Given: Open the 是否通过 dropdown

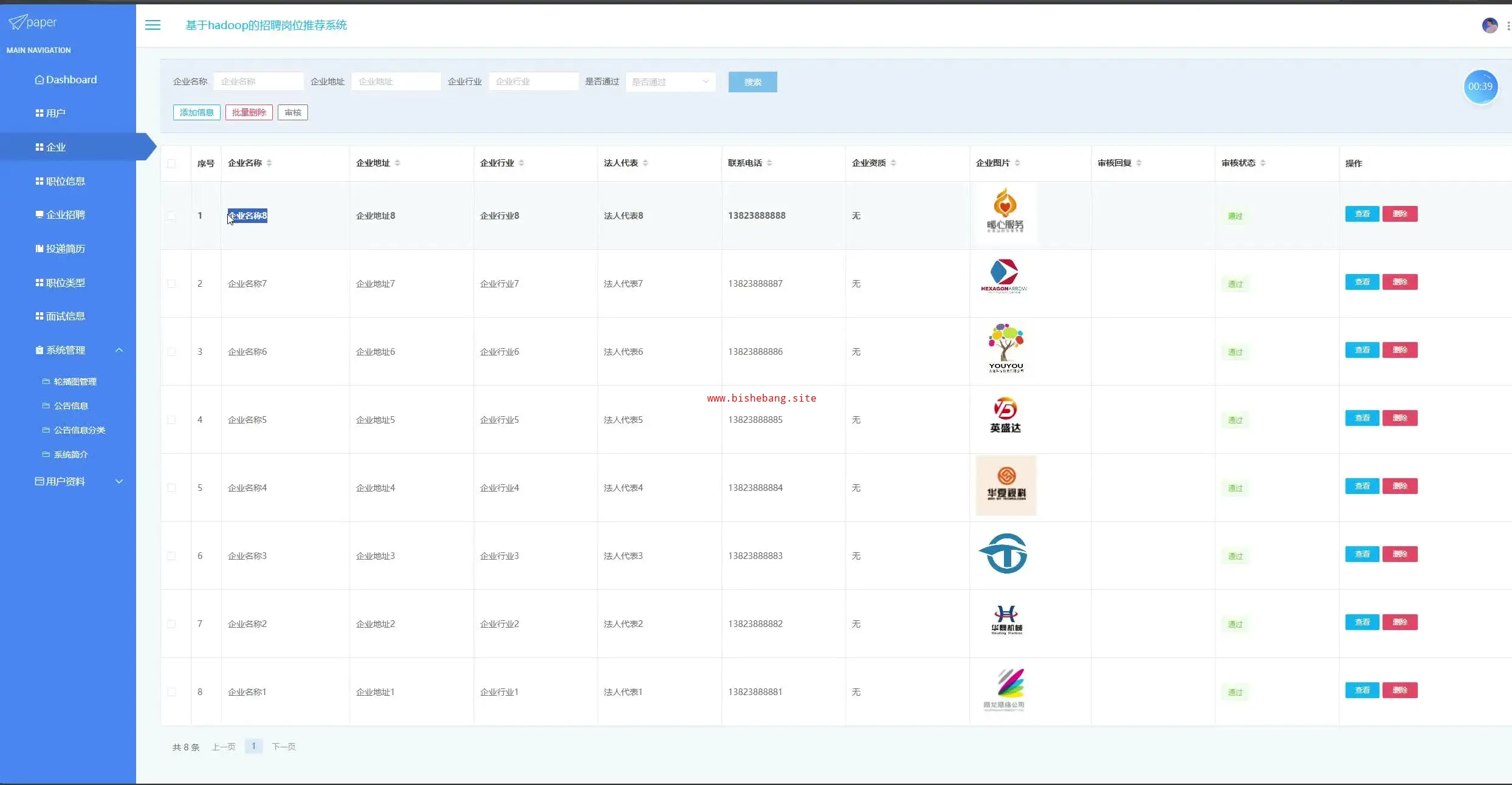Looking at the screenshot, I should pyautogui.click(x=670, y=82).
